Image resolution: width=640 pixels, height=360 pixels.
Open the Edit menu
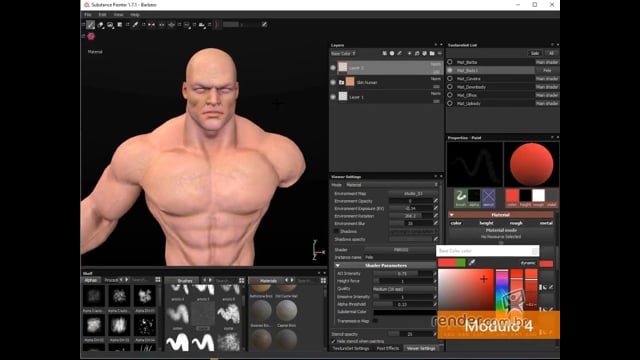tap(102, 15)
